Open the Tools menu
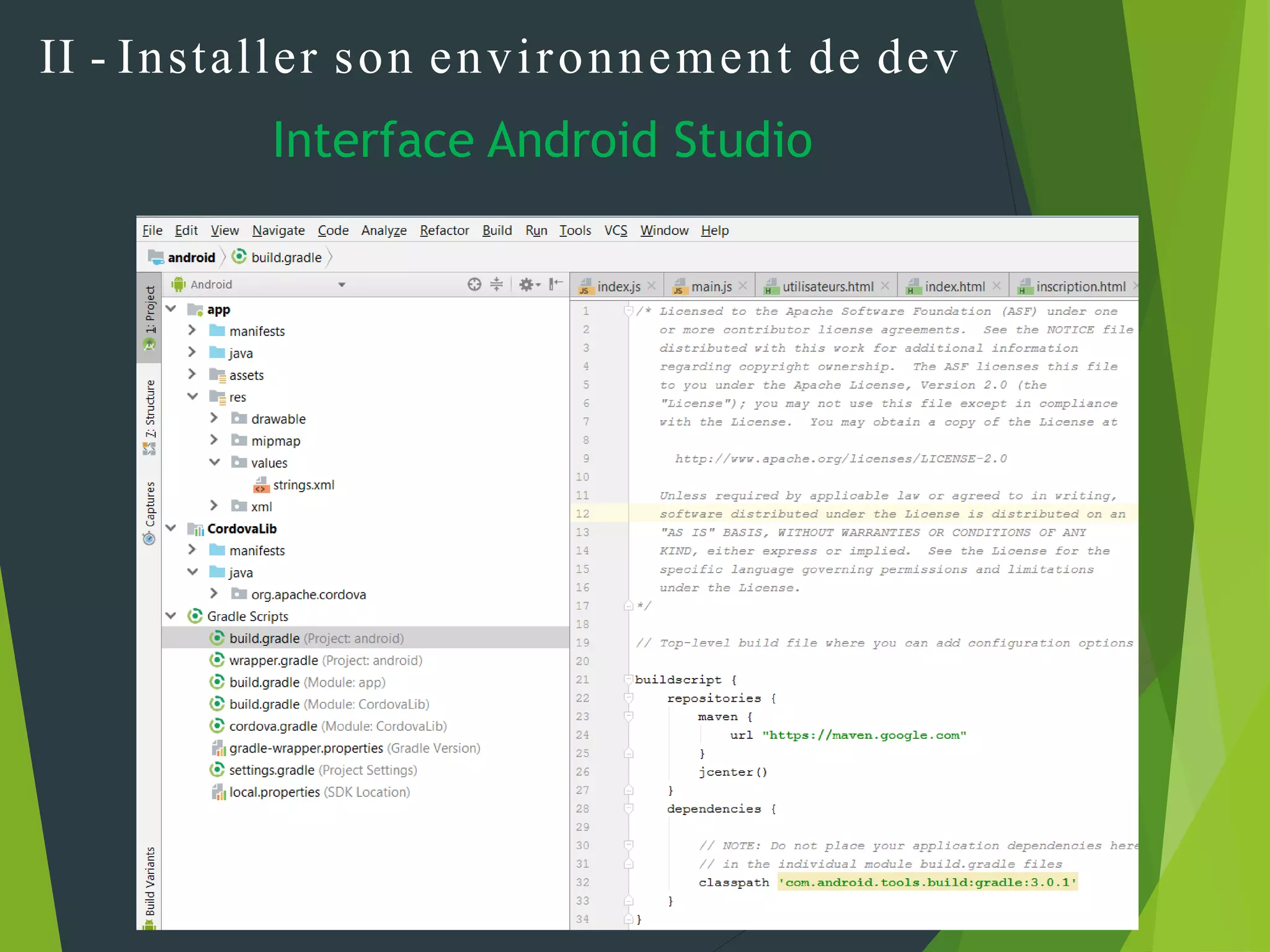The height and width of the screenshot is (952, 1270). click(575, 231)
